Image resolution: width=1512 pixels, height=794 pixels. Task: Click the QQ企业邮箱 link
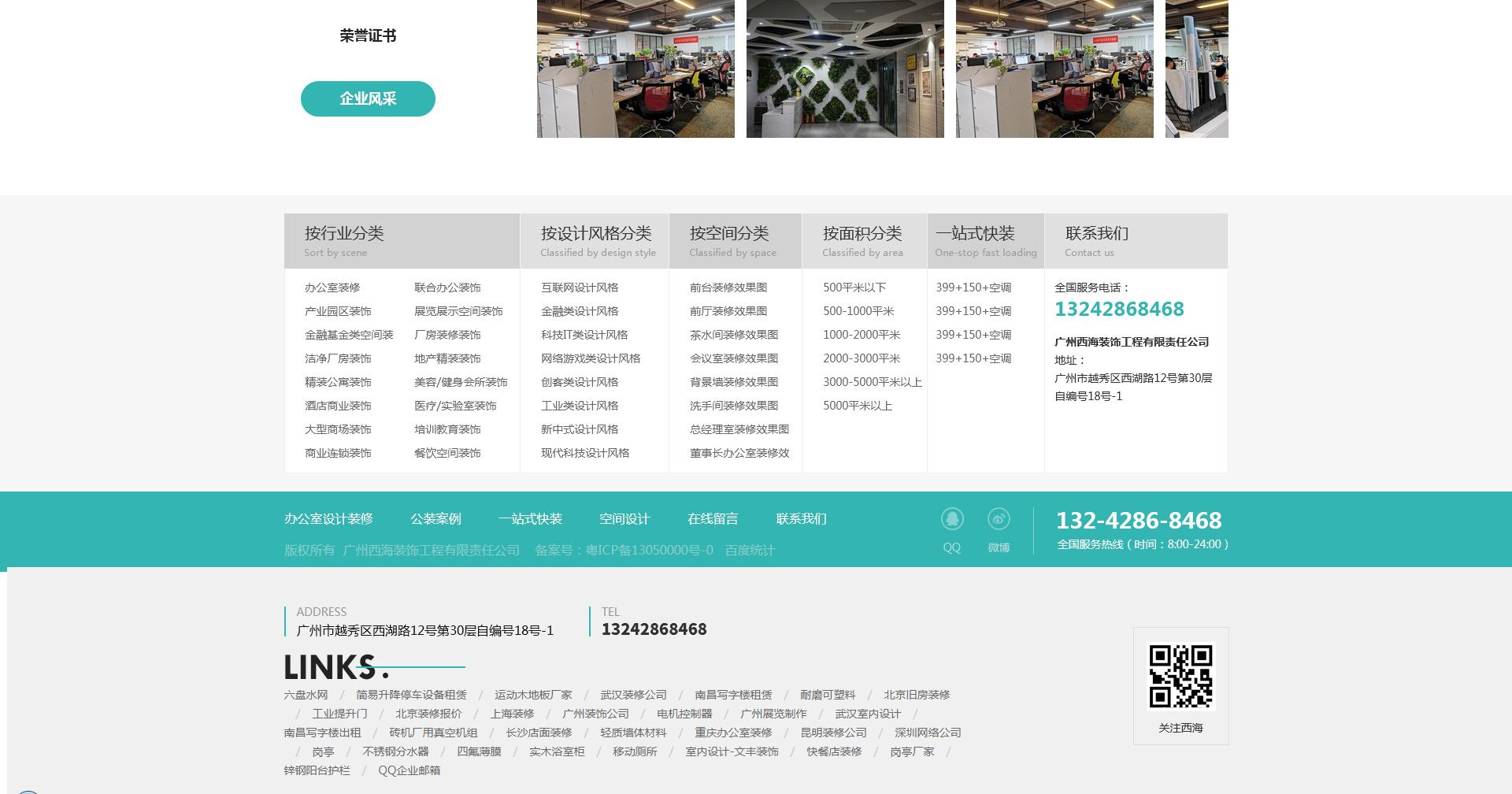409,771
